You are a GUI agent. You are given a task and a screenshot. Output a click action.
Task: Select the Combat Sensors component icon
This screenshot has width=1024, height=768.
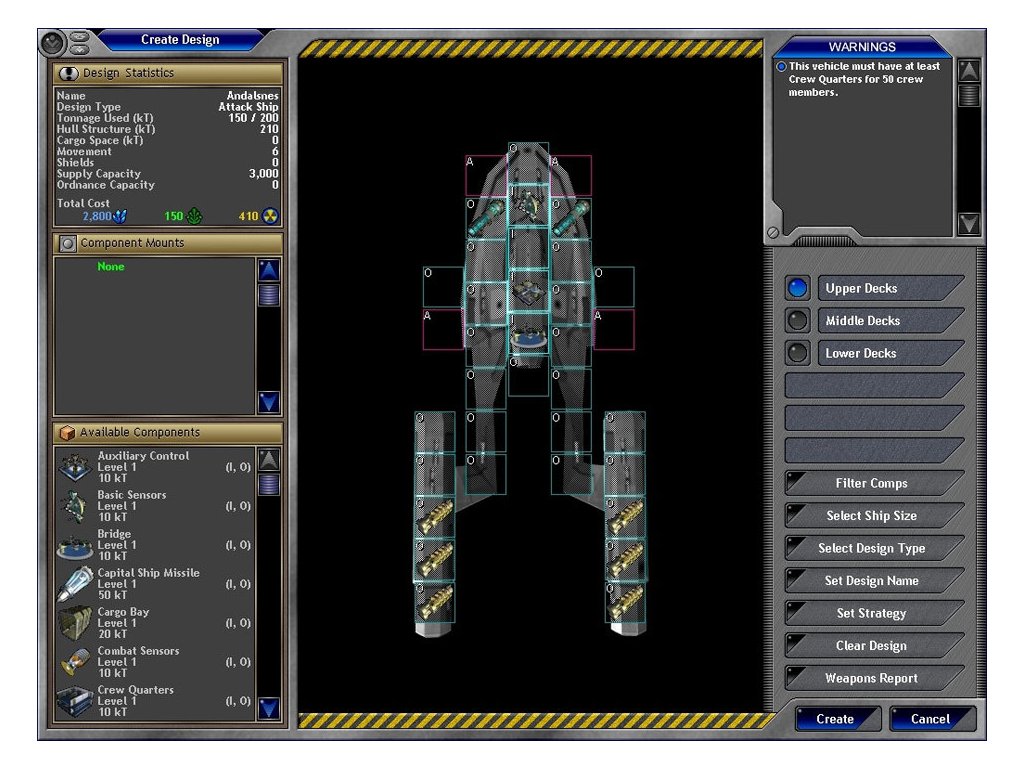coord(76,662)
